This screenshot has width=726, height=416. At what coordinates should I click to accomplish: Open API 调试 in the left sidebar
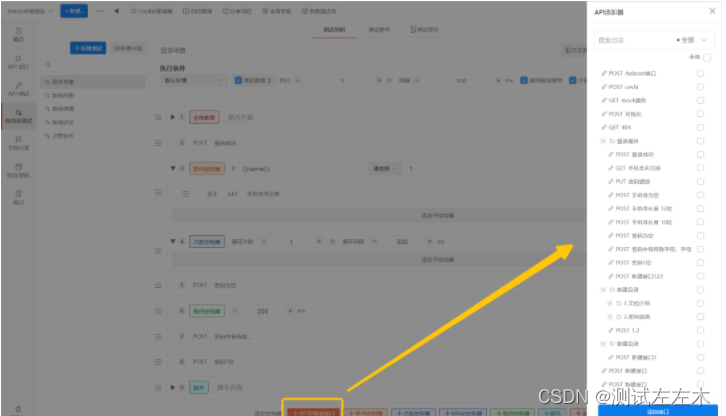tap(19, 89)
